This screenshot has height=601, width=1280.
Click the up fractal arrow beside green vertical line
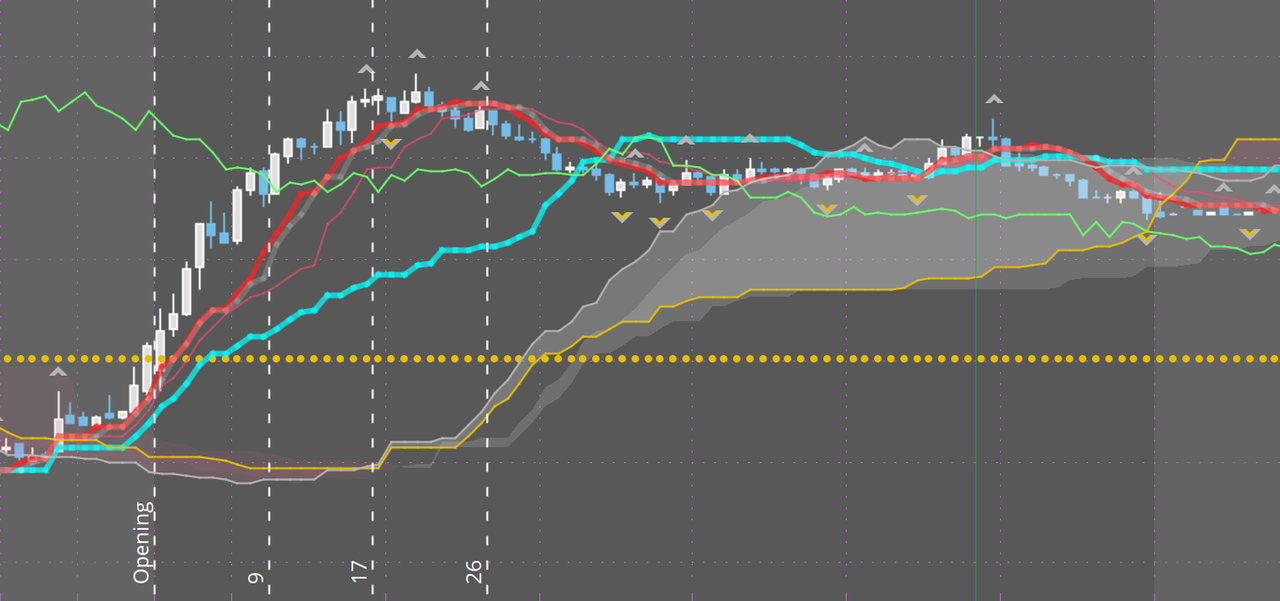tap(993, 99)
